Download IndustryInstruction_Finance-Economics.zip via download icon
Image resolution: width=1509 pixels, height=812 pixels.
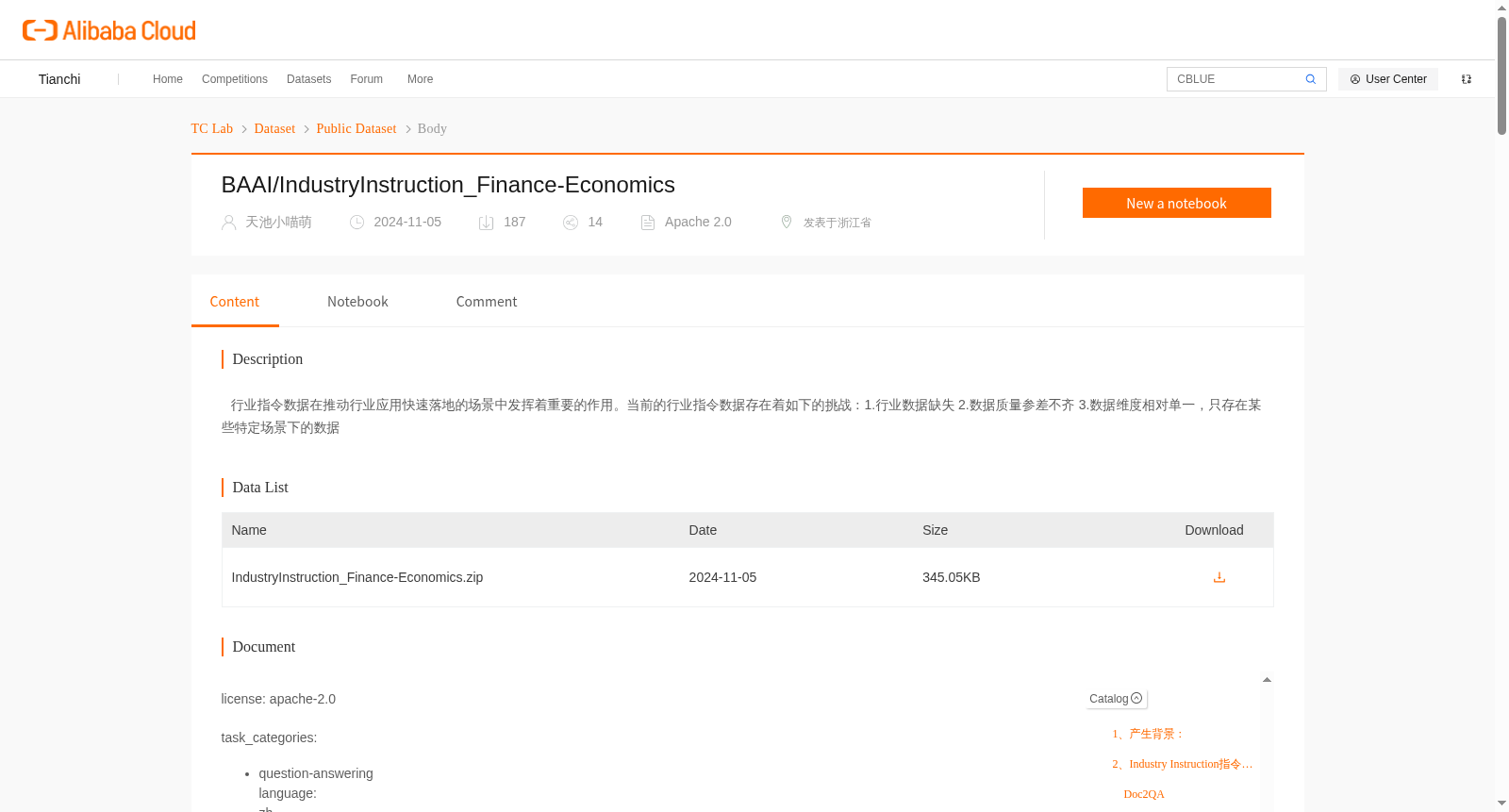[1219, 577]
